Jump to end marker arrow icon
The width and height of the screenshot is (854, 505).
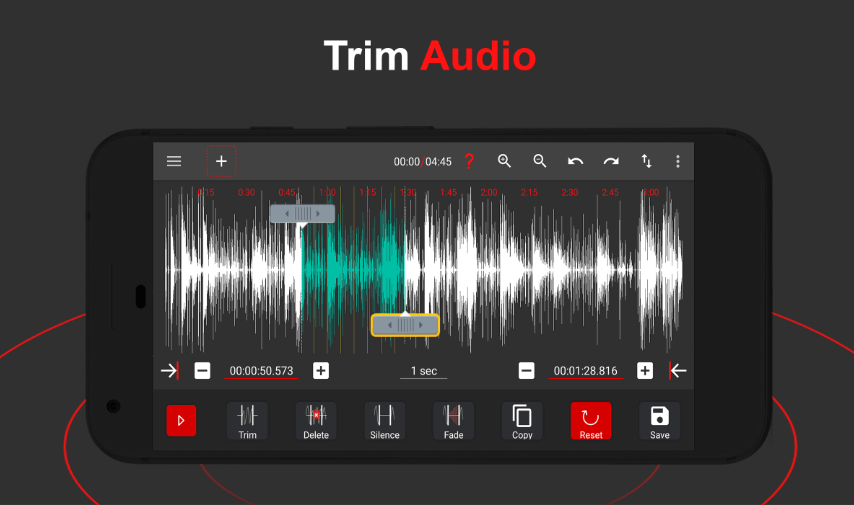[678, 371]
